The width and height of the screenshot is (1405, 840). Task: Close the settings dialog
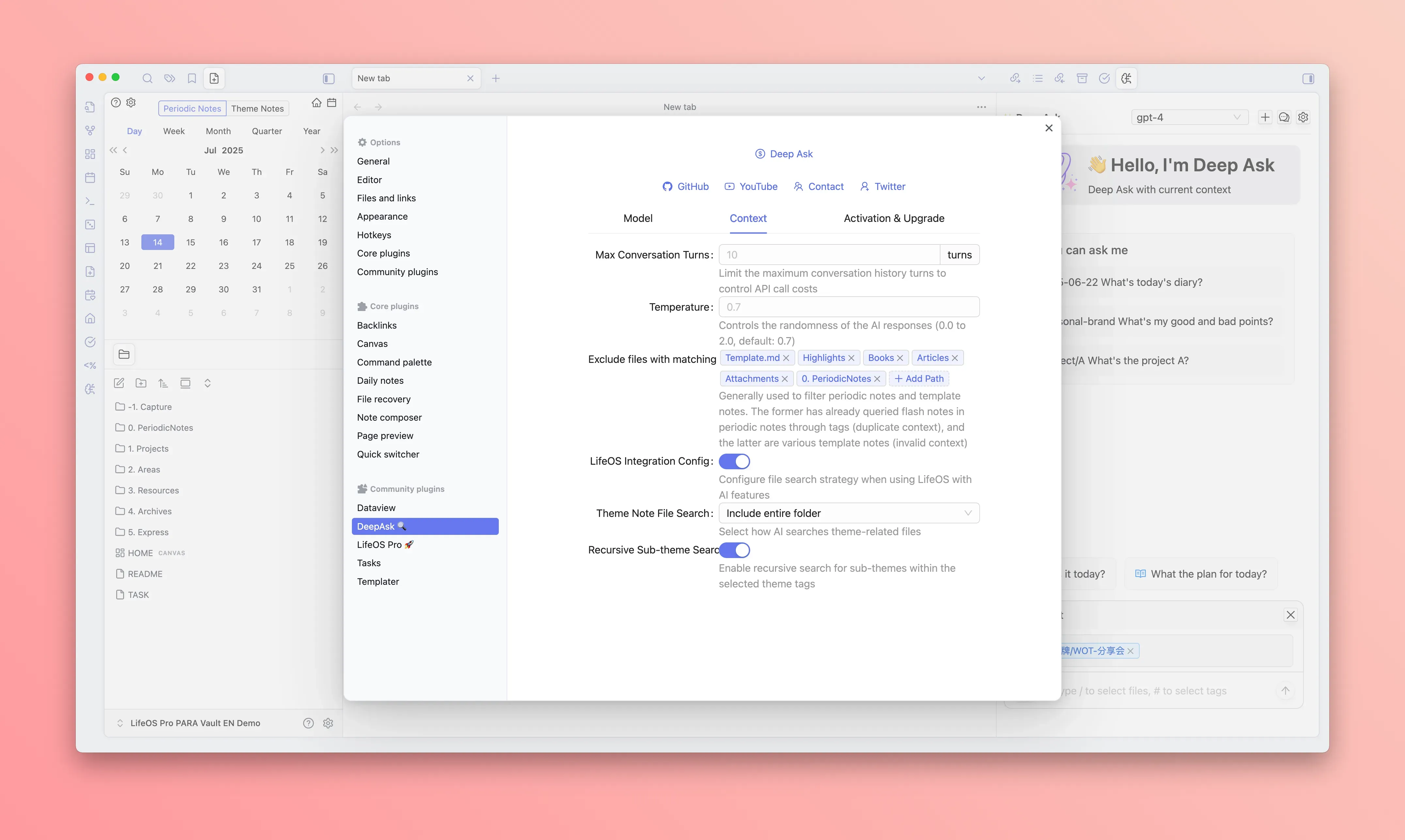click(1049, 128)
